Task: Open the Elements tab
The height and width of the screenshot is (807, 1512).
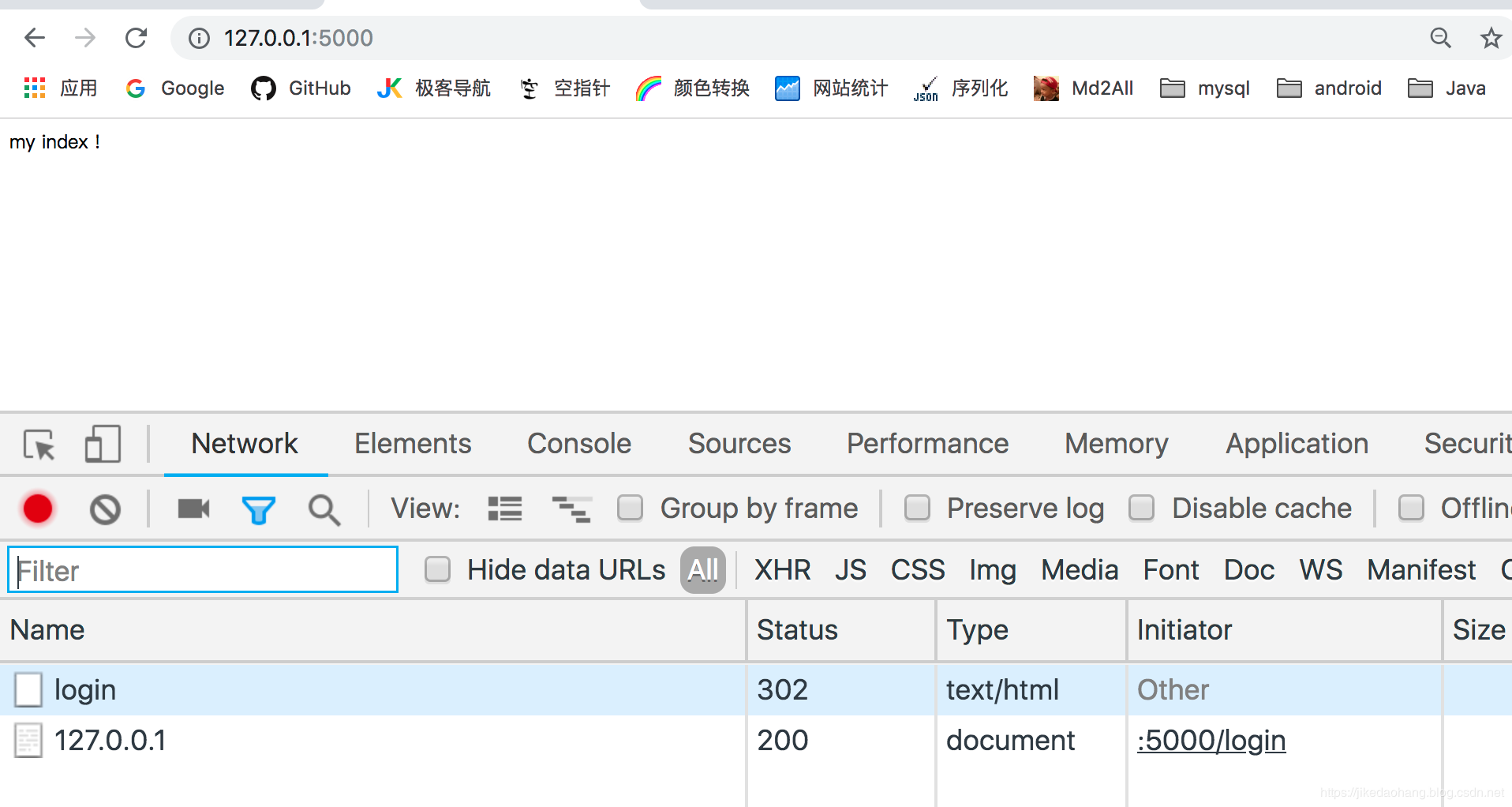Action: [x=412, y=444]
